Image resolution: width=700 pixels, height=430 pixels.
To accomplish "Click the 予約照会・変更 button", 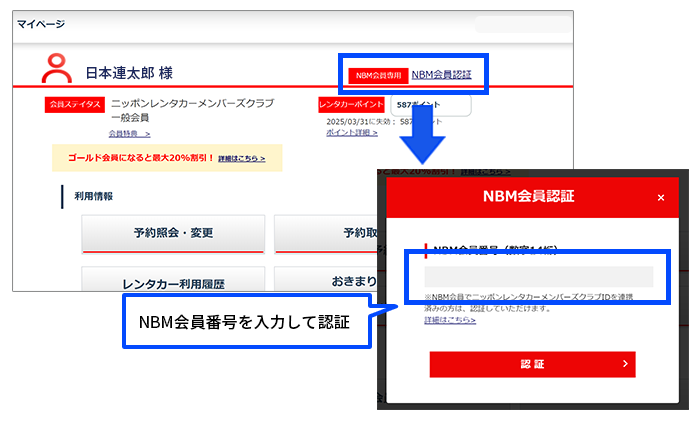I will pyautogui.click(x=173, y=234).
